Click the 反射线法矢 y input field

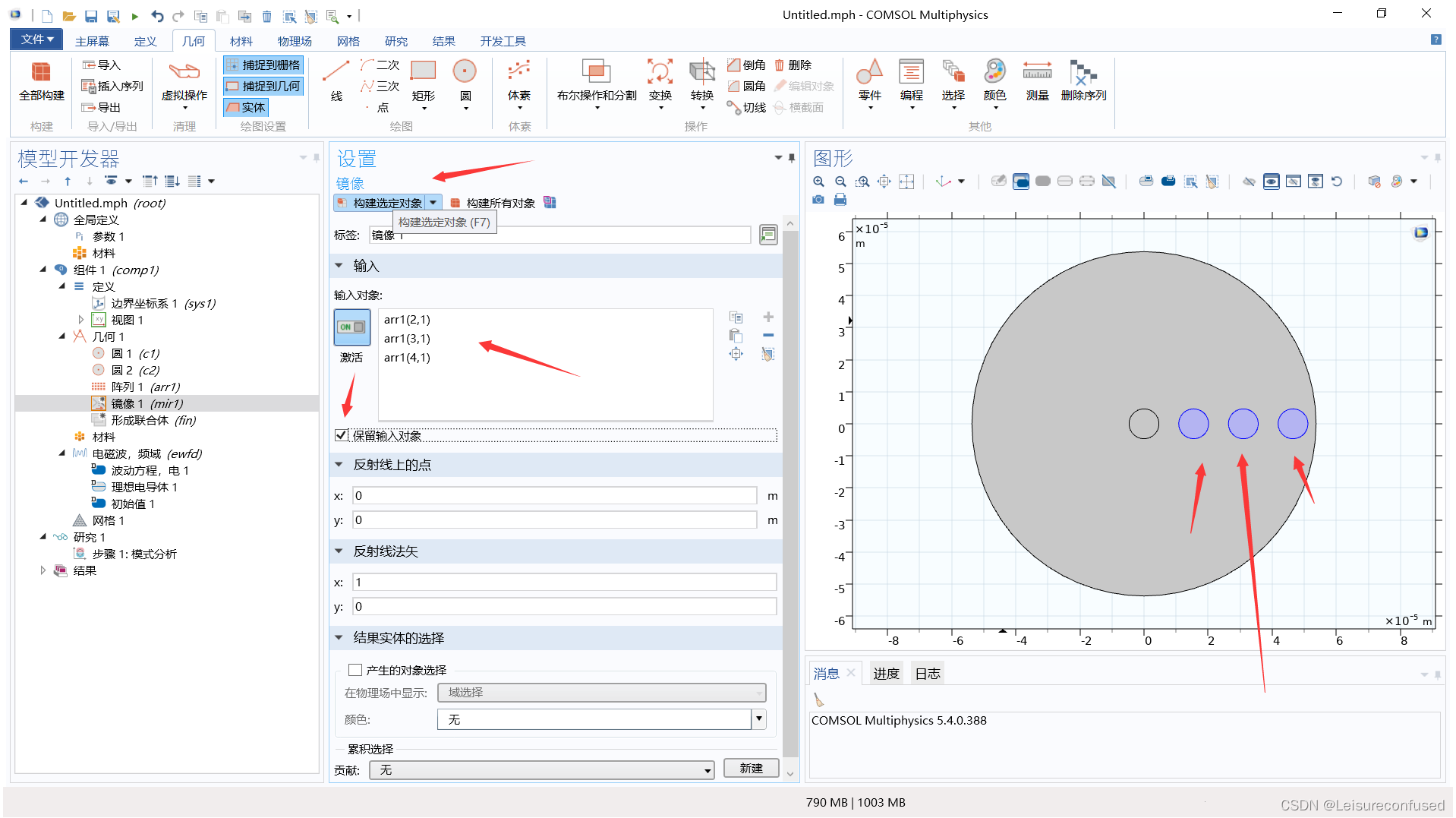pyautogui.click(x=564, y=607)
